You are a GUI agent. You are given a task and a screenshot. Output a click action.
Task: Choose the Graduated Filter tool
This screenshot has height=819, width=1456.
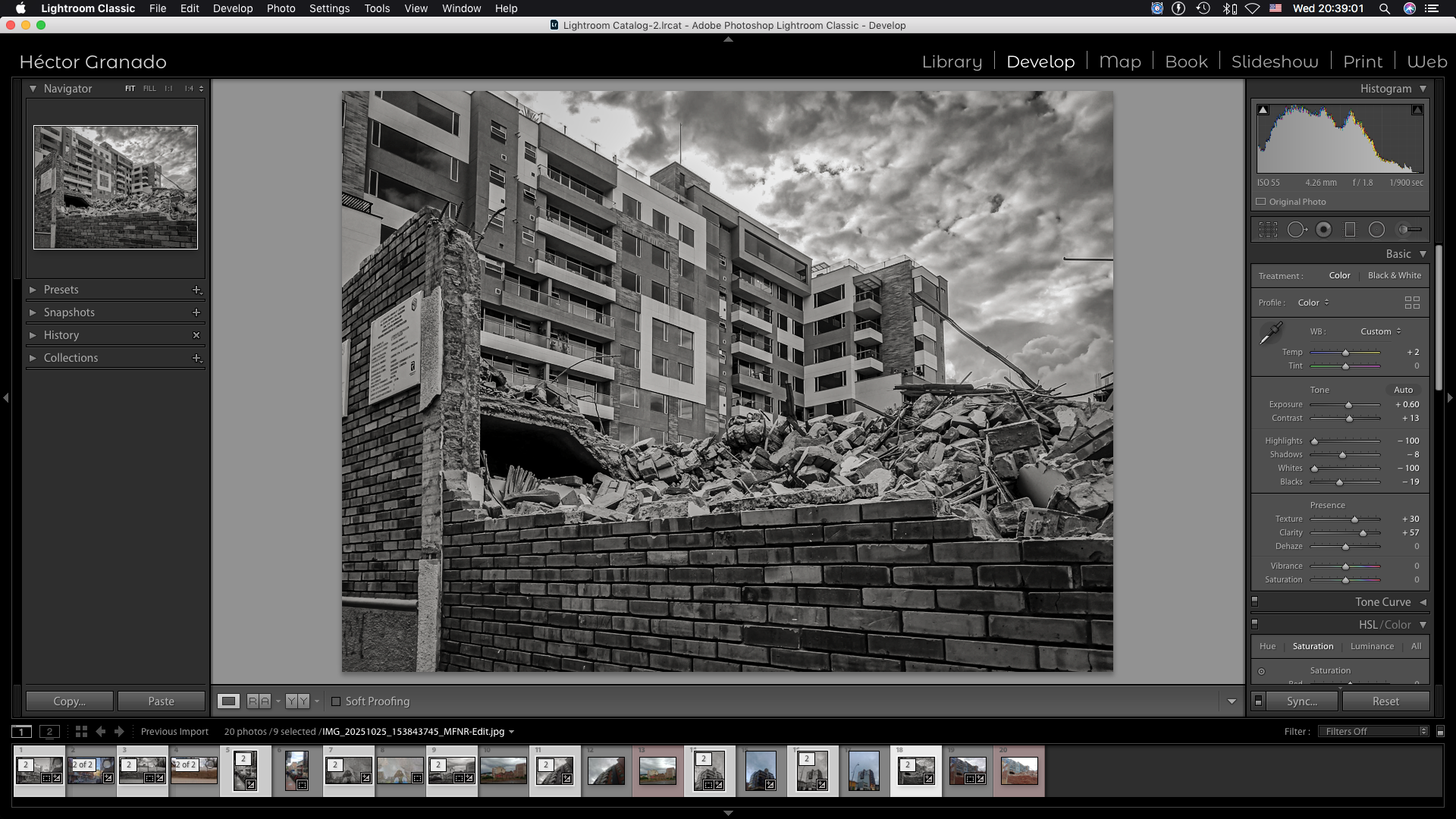pyautogui.click(x=1350, y=230)
